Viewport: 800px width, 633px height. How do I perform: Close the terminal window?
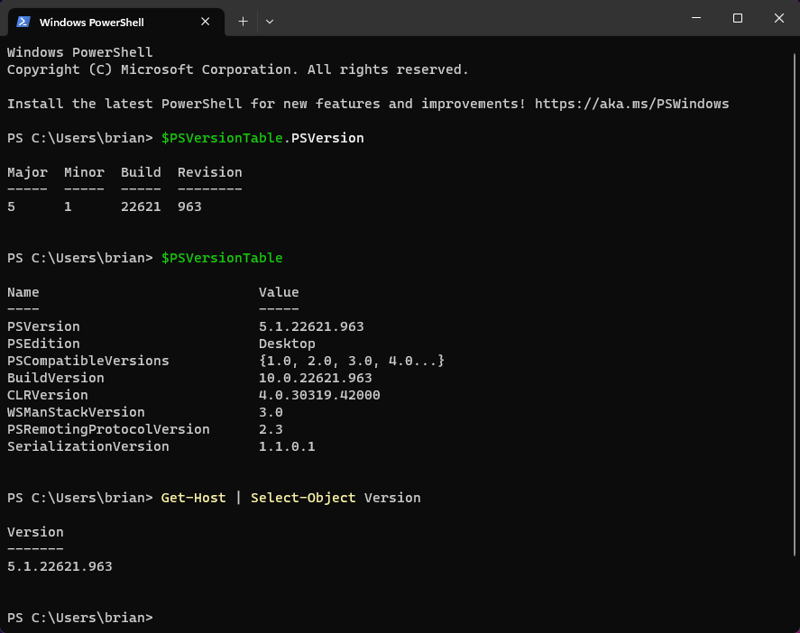pos(779,18)
